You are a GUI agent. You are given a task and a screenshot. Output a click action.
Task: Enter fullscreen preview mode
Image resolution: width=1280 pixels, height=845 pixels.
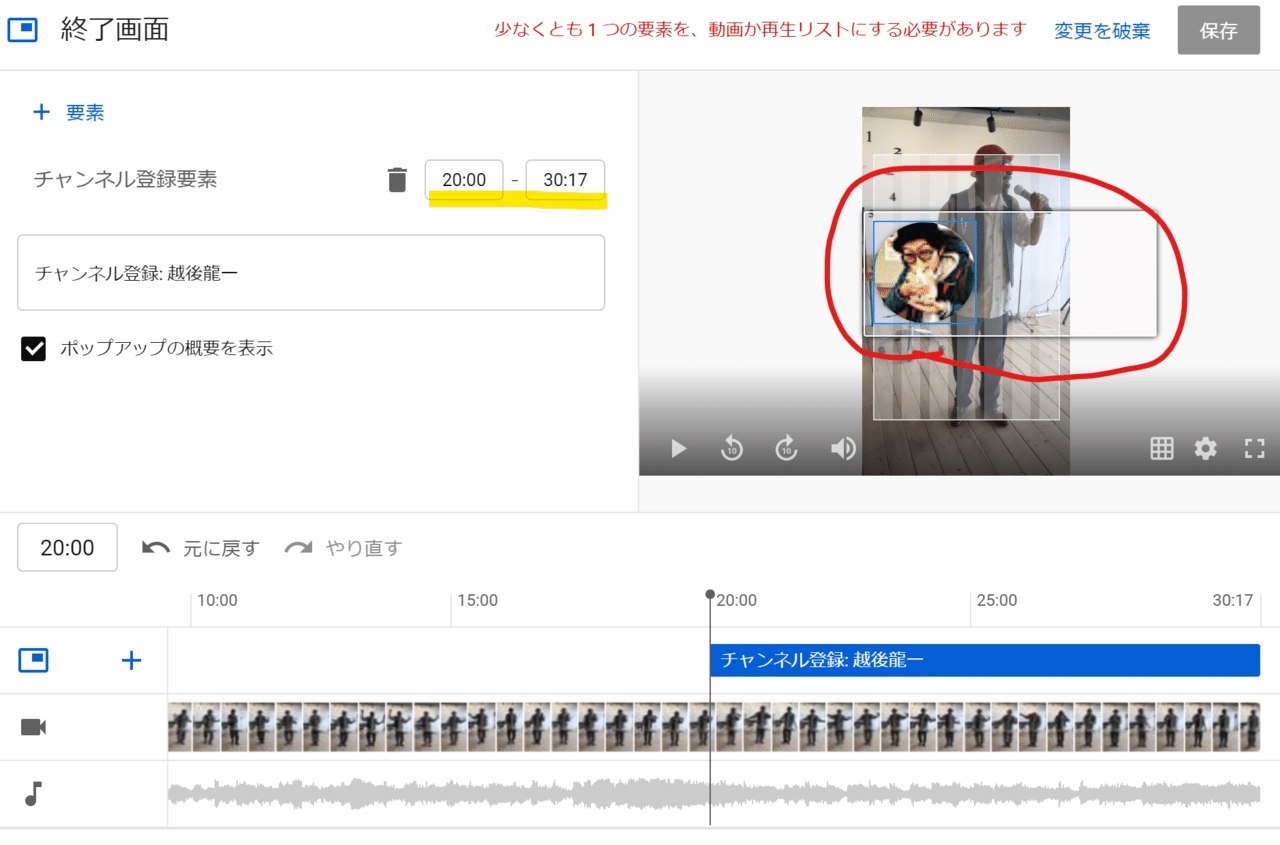click(1254, 448)
